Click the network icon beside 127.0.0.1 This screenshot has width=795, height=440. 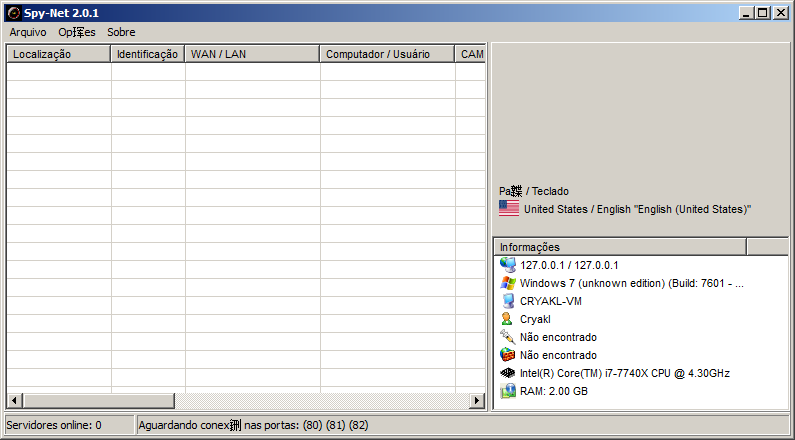[508, 265]
